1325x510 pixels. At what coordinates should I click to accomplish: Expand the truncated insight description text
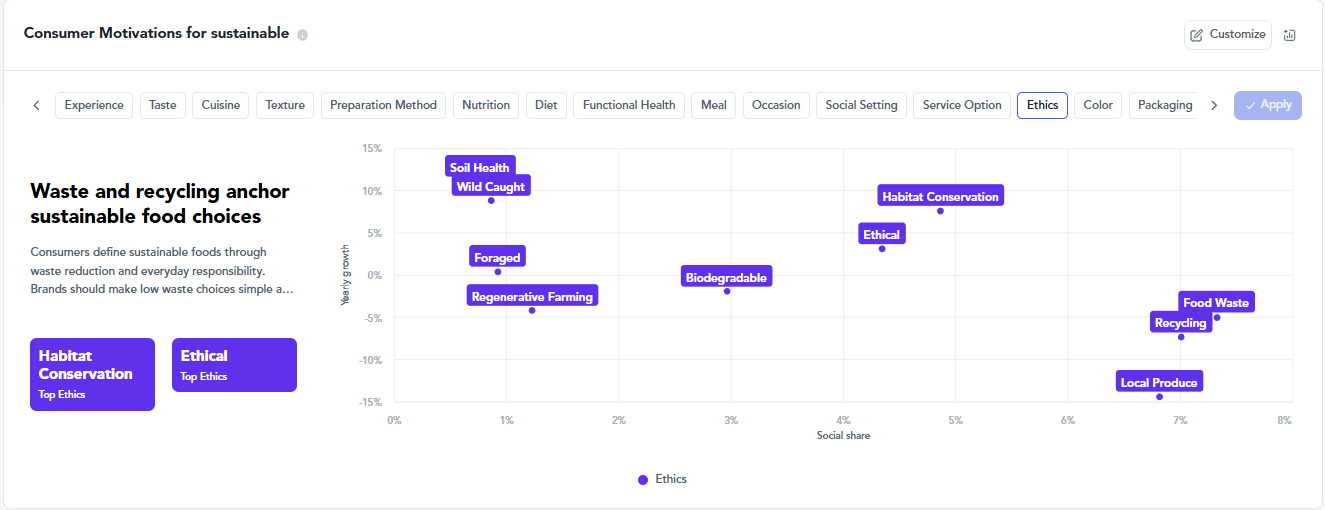pos(162,289)
